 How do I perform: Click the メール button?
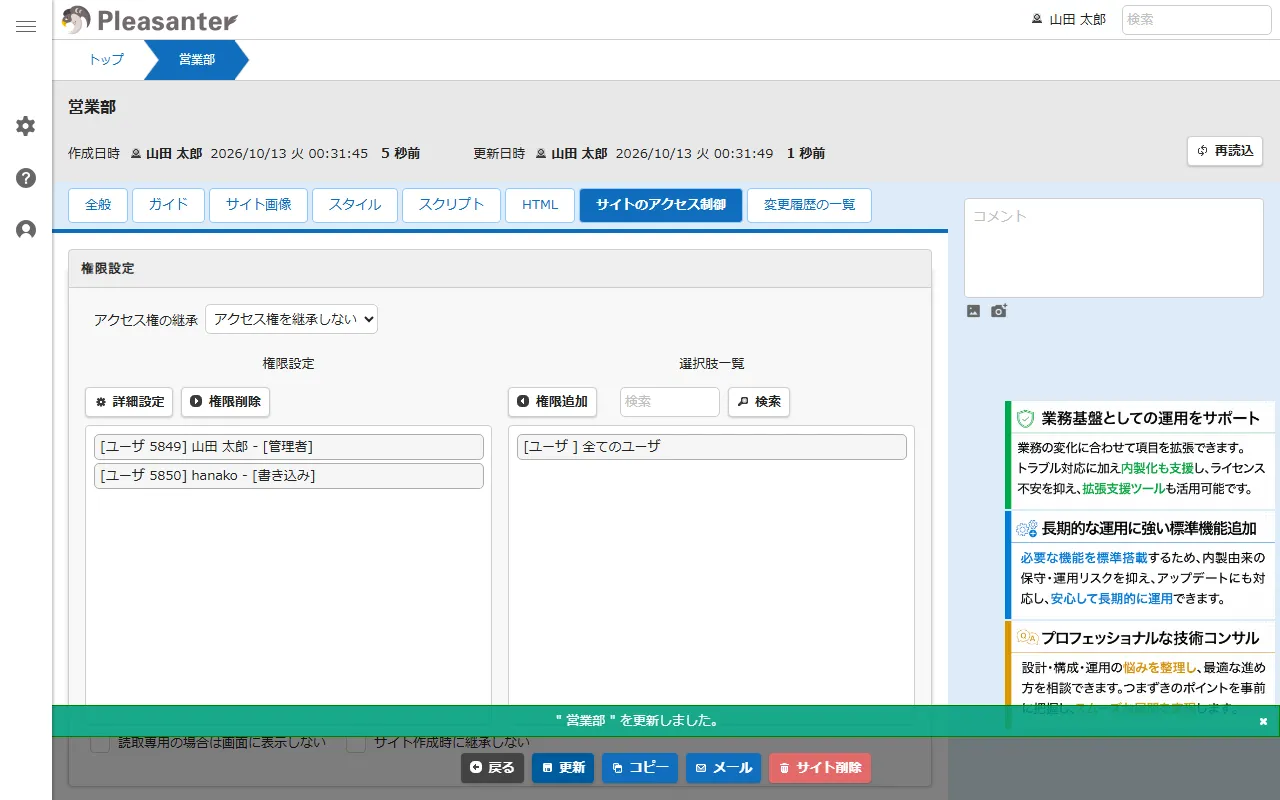coord(723,768)
